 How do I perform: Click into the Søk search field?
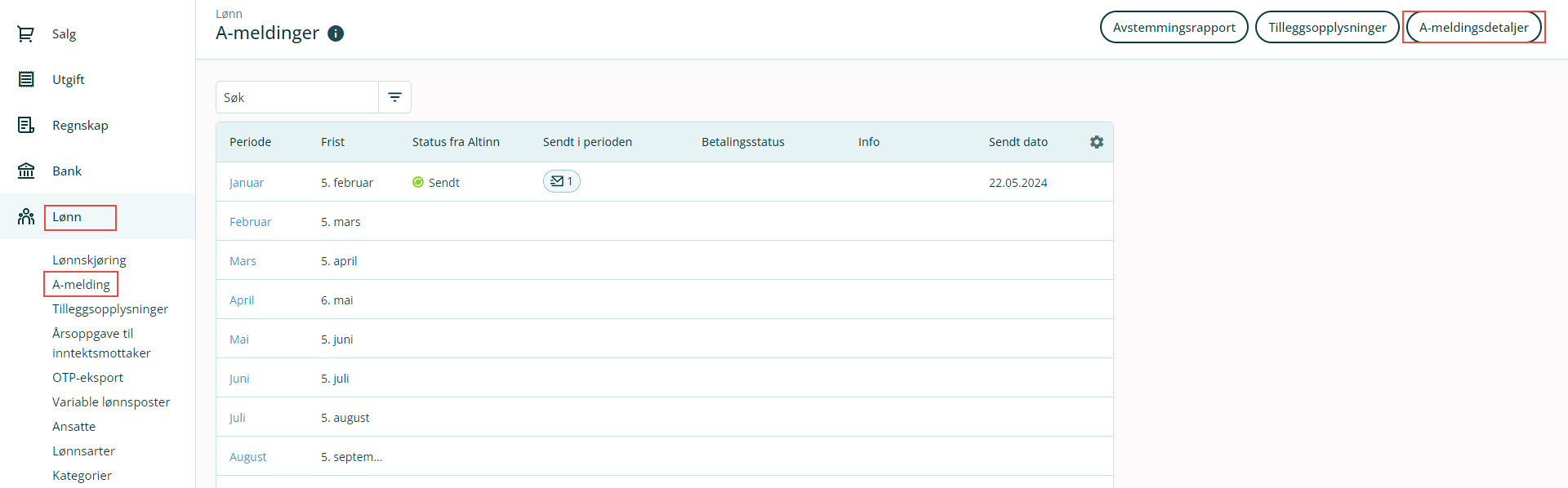pos(297,97)
